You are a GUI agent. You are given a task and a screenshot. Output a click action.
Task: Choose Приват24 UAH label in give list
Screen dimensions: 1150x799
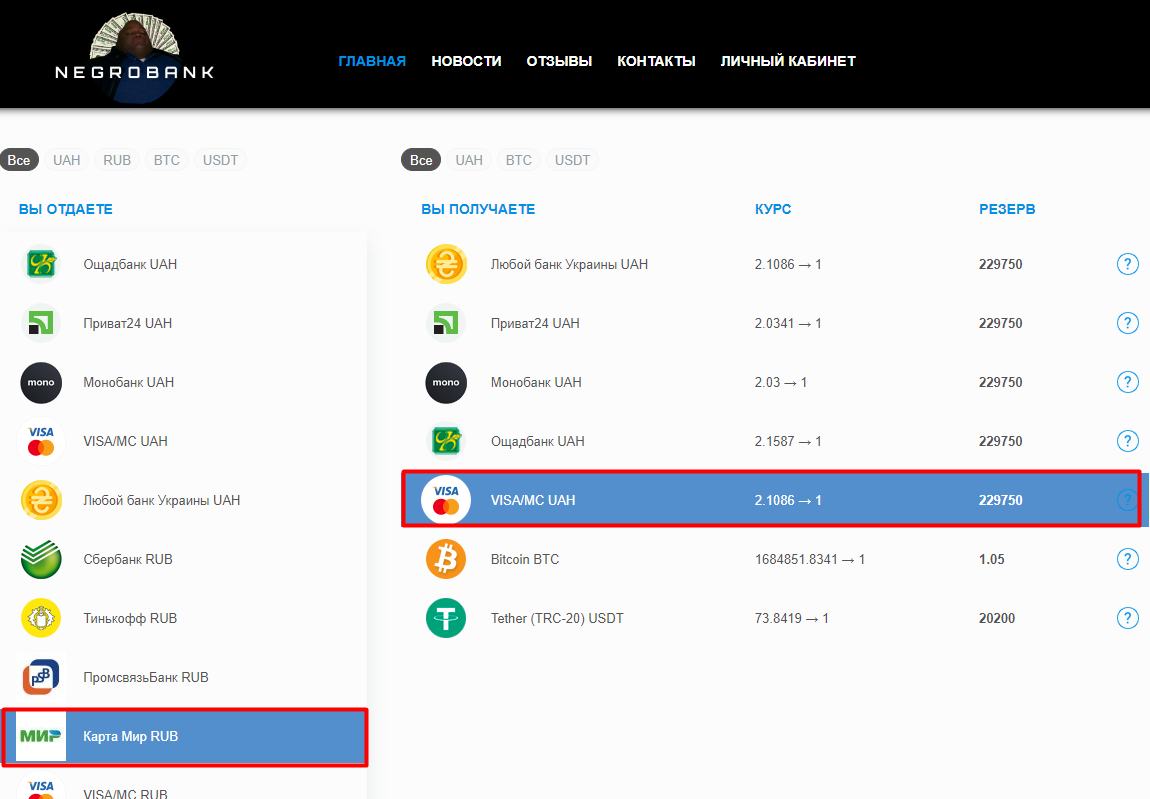pyautogui.click(x=128, y=323)
